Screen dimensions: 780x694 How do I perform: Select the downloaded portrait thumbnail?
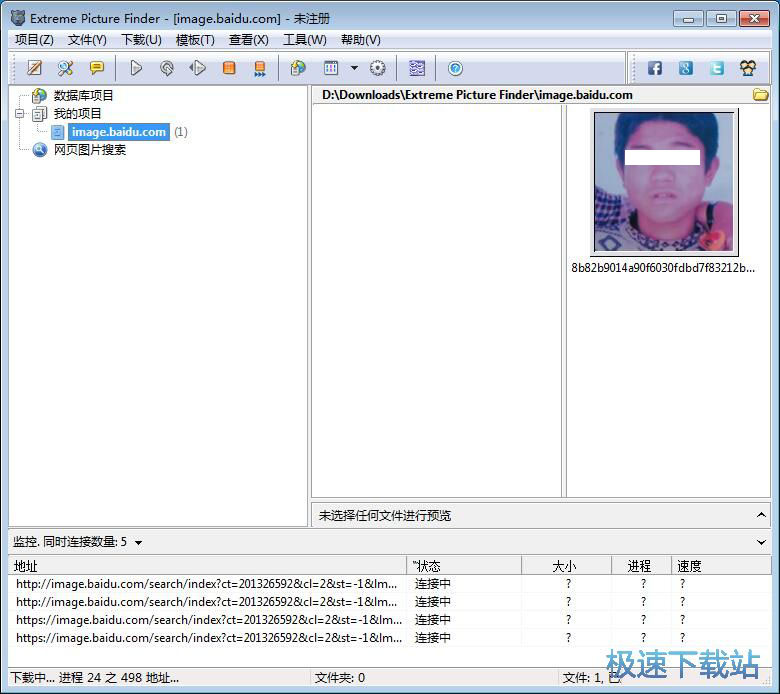click(664, 182)
